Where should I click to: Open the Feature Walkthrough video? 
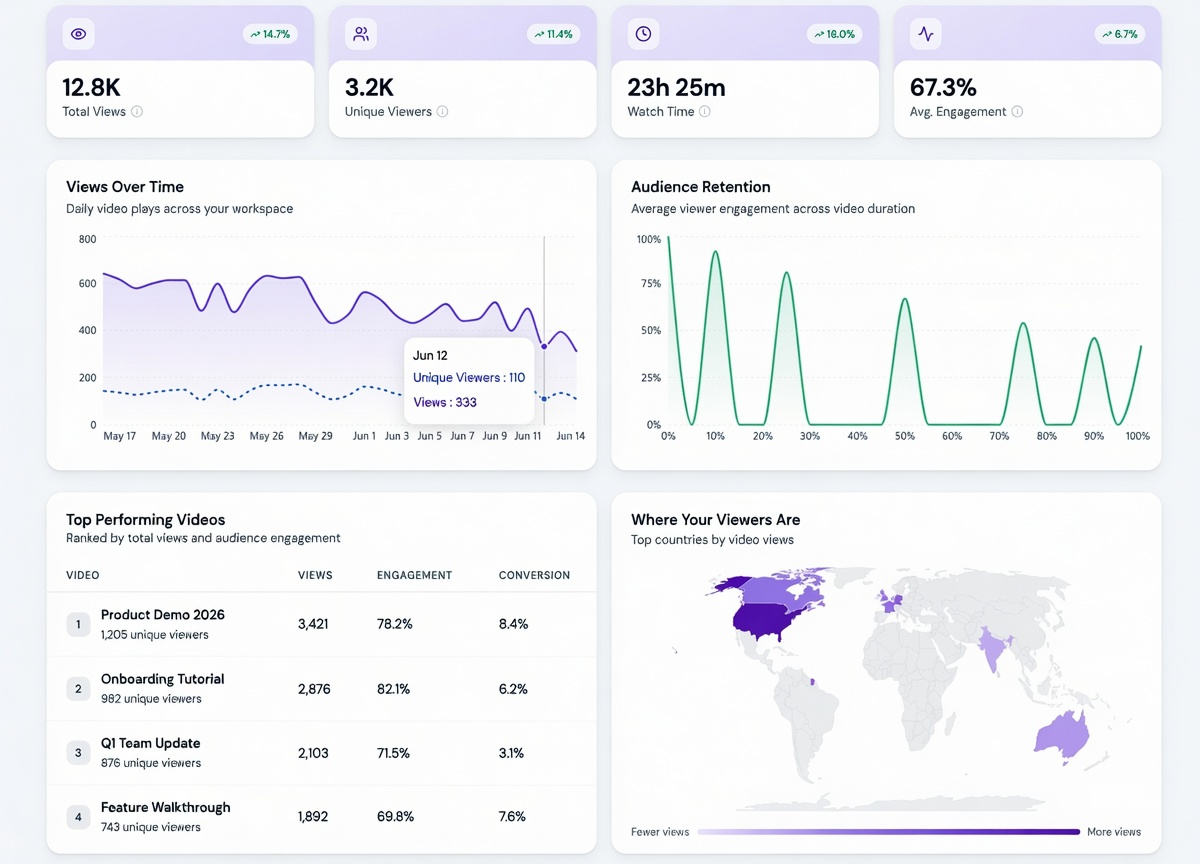(166, 807)
